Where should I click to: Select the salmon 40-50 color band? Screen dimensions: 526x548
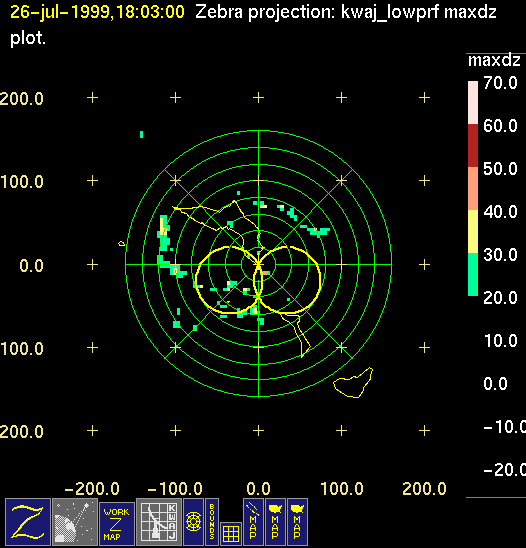pos(473,188)
